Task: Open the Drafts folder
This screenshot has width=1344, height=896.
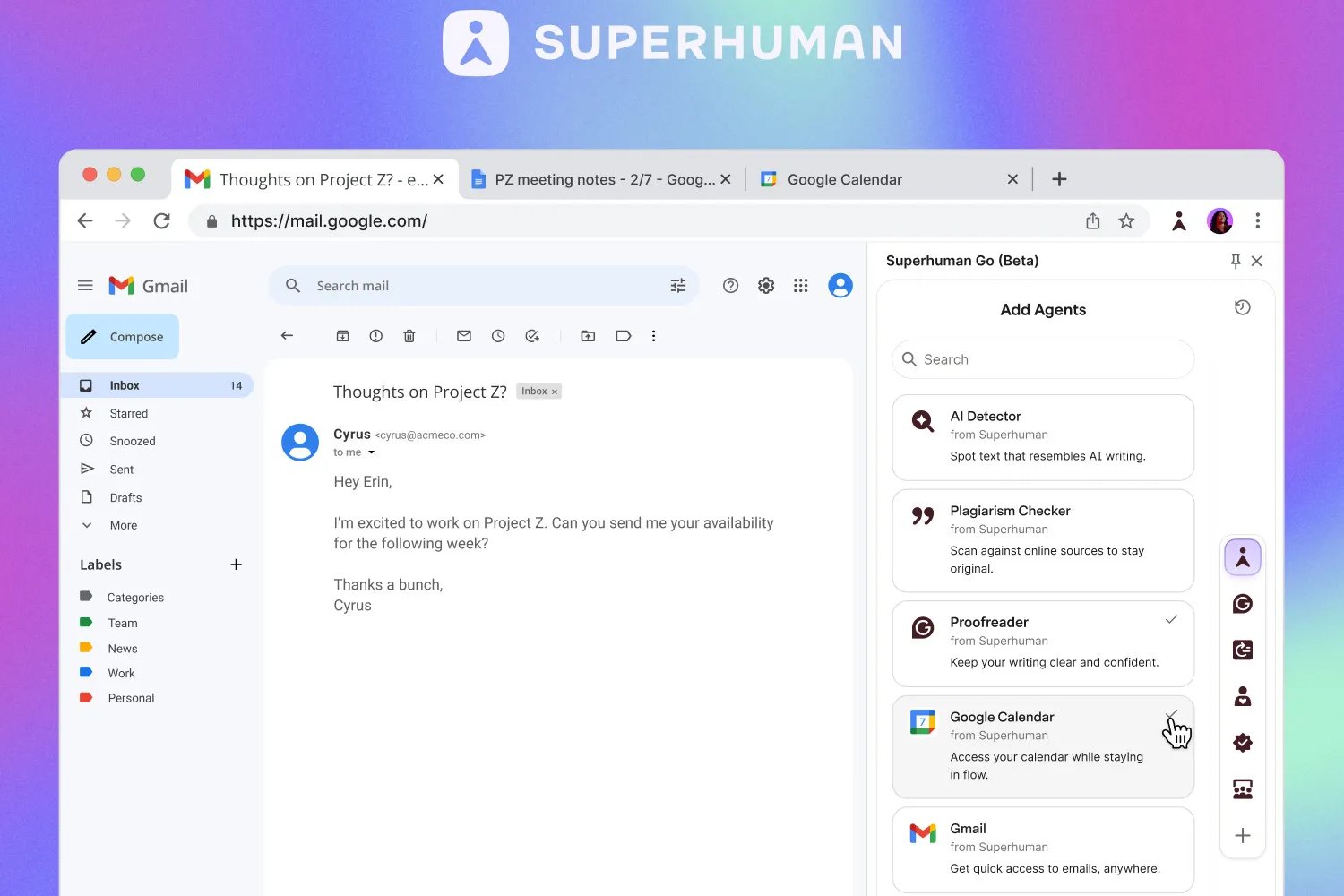Action: (125, 497)
